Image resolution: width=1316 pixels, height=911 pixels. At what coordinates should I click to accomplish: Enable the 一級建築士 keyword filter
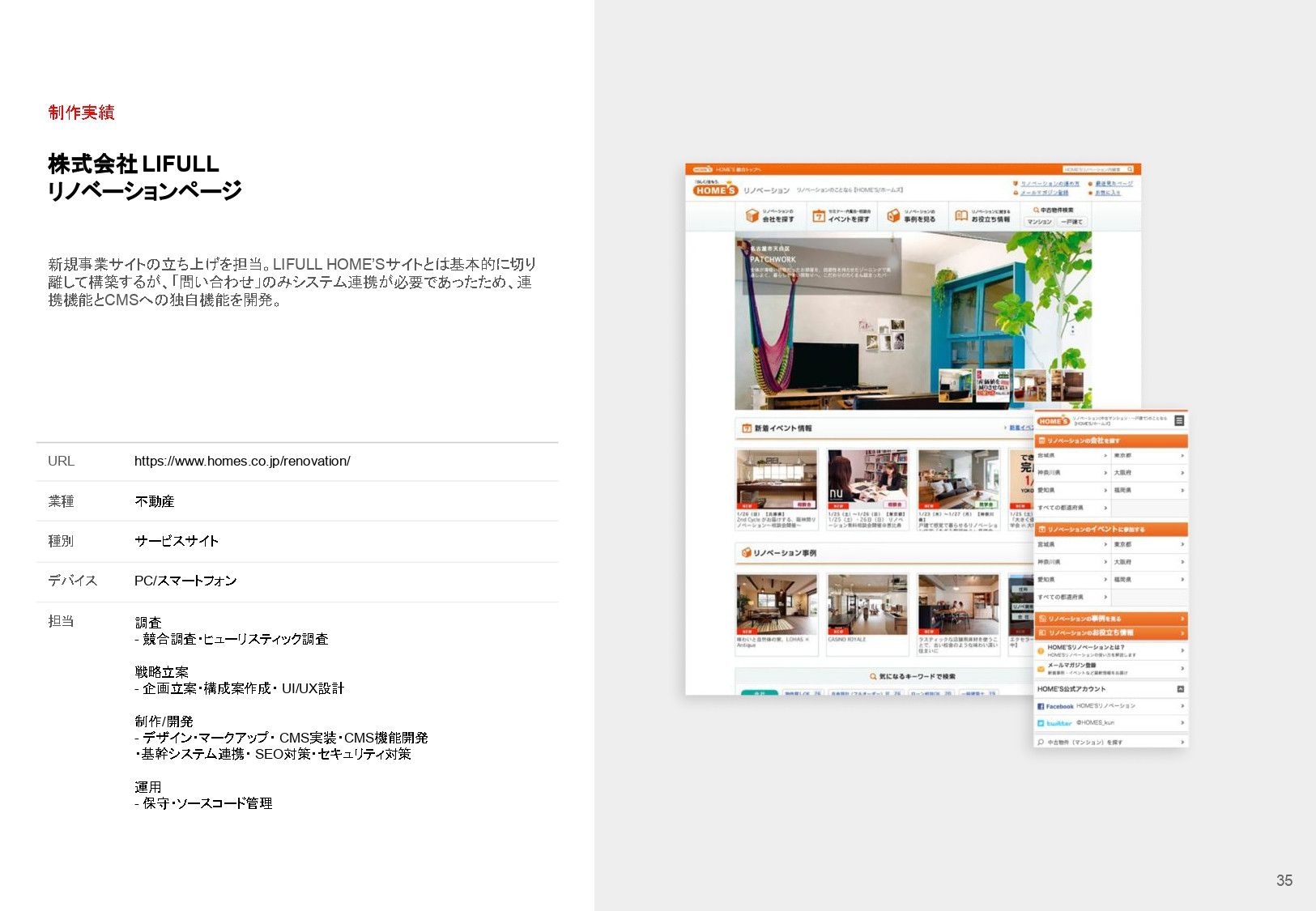[977, 692]
